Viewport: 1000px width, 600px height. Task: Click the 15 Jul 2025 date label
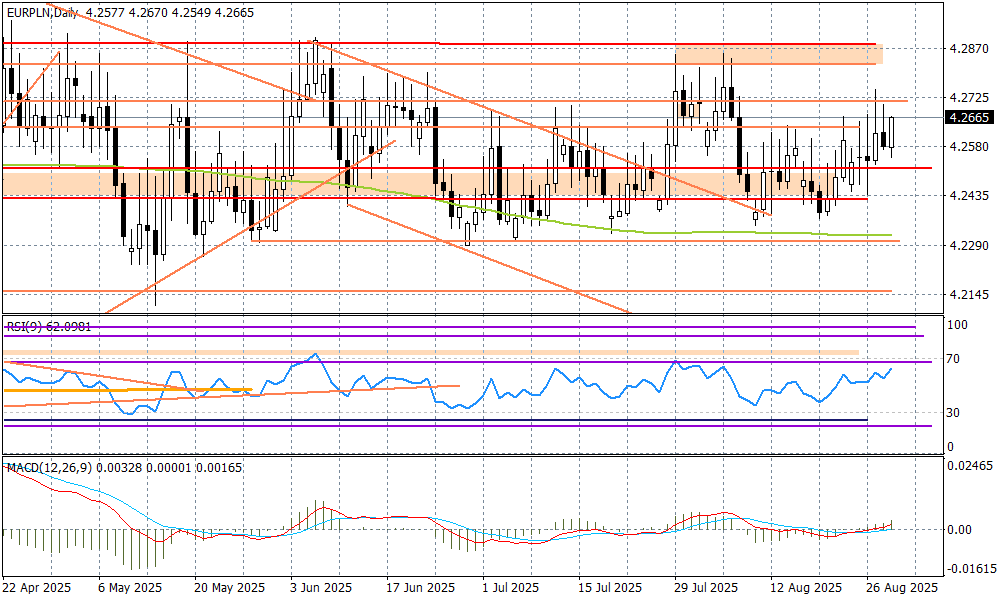click(610, 587)
